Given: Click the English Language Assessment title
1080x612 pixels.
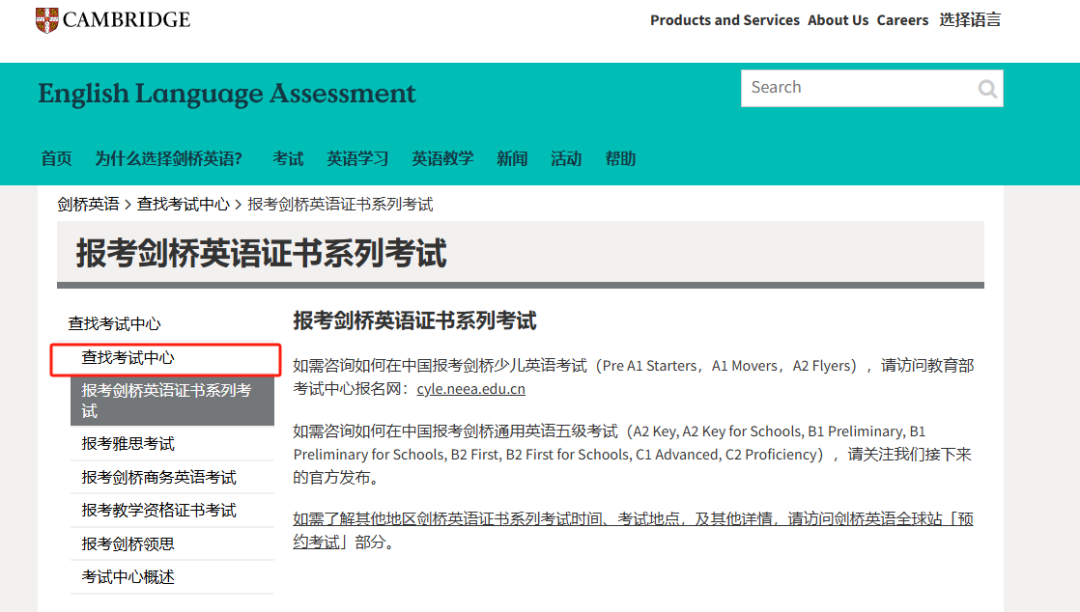Looking at the screenshot, I should (x=227, y=94).
